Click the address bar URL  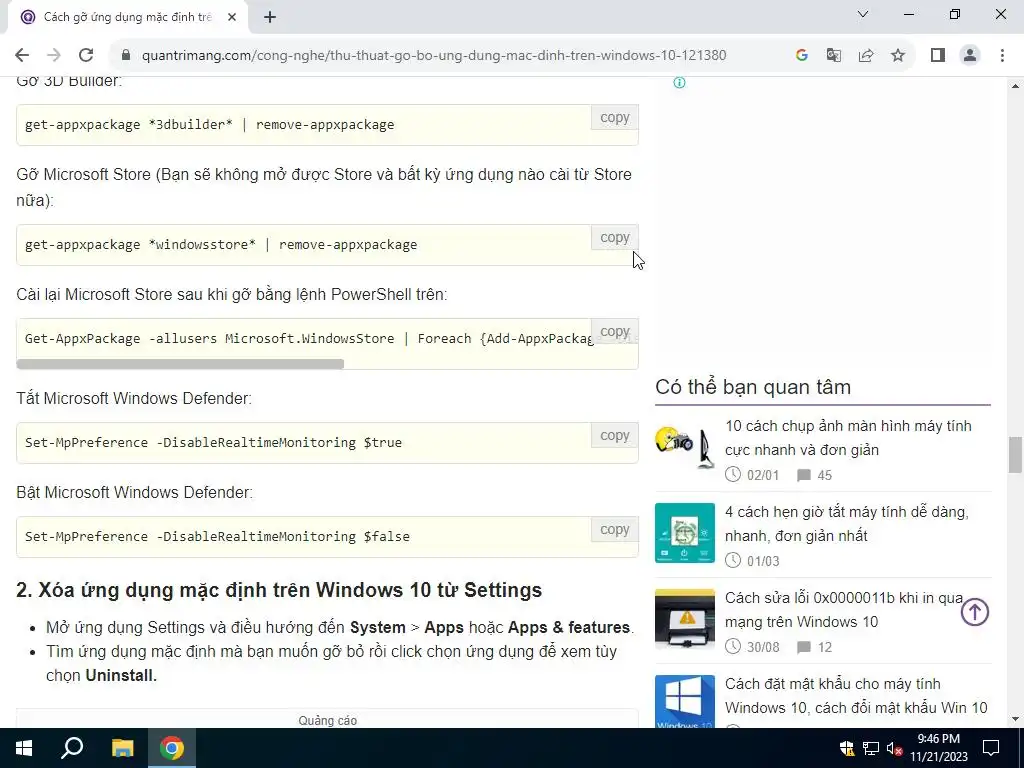click(x=434, y=55)
